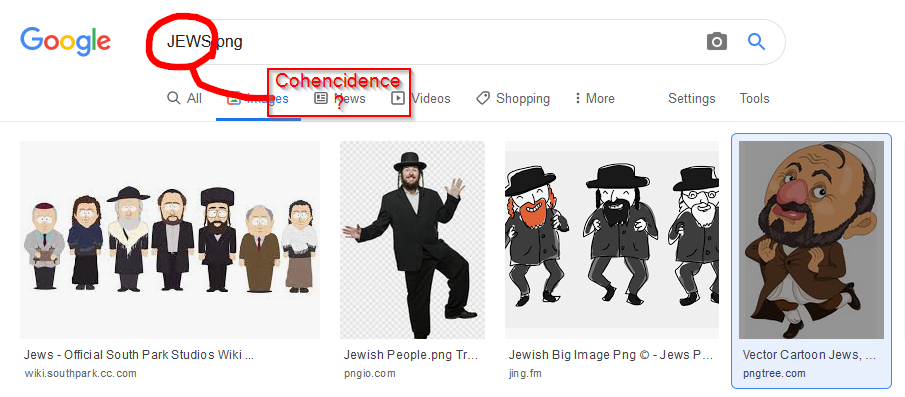Viewport: 905px width, 397px height.
Task: Open the "Jewish People.png" result title
Action: point(412,354)
